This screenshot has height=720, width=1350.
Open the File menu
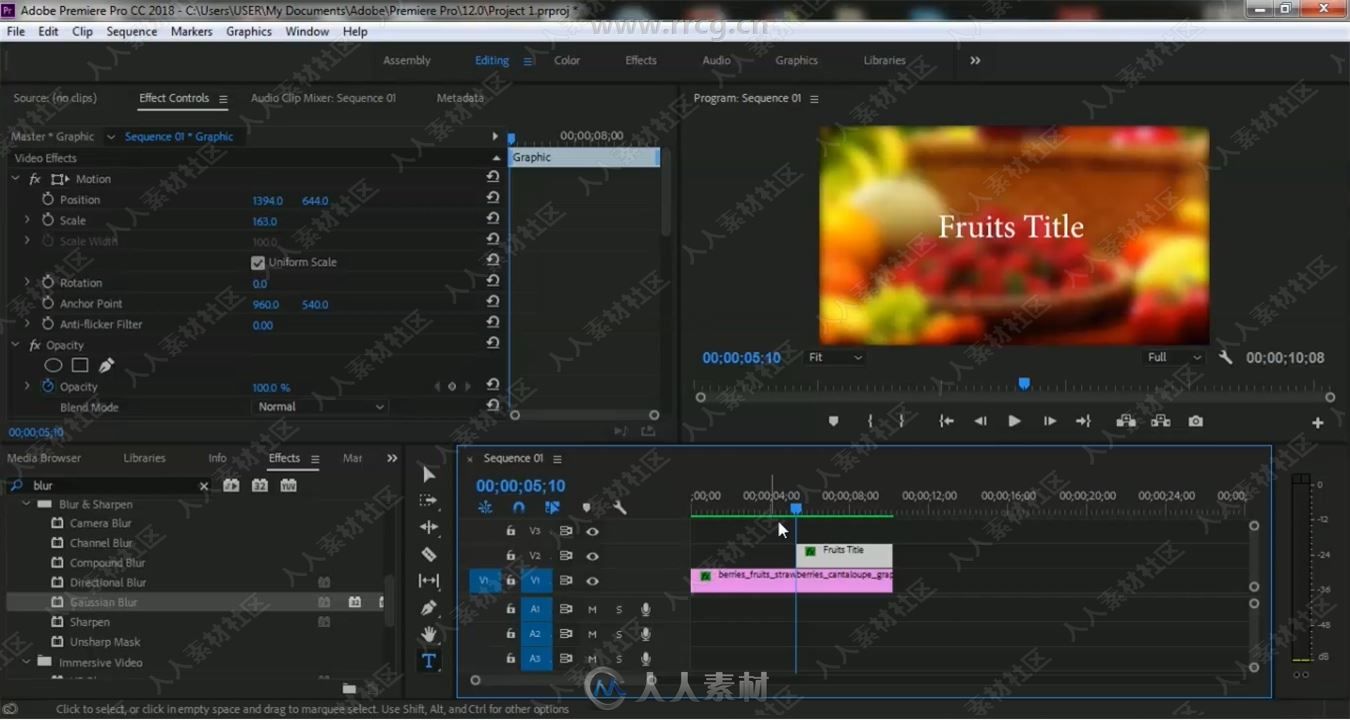pyautogui.click(x=16, y=31)
